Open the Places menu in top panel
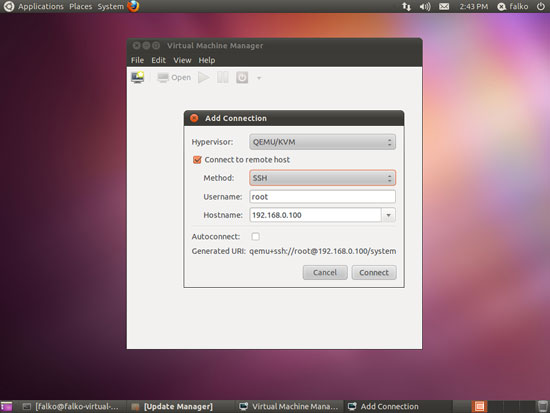The image size is (550, 413). coord(81,6)
